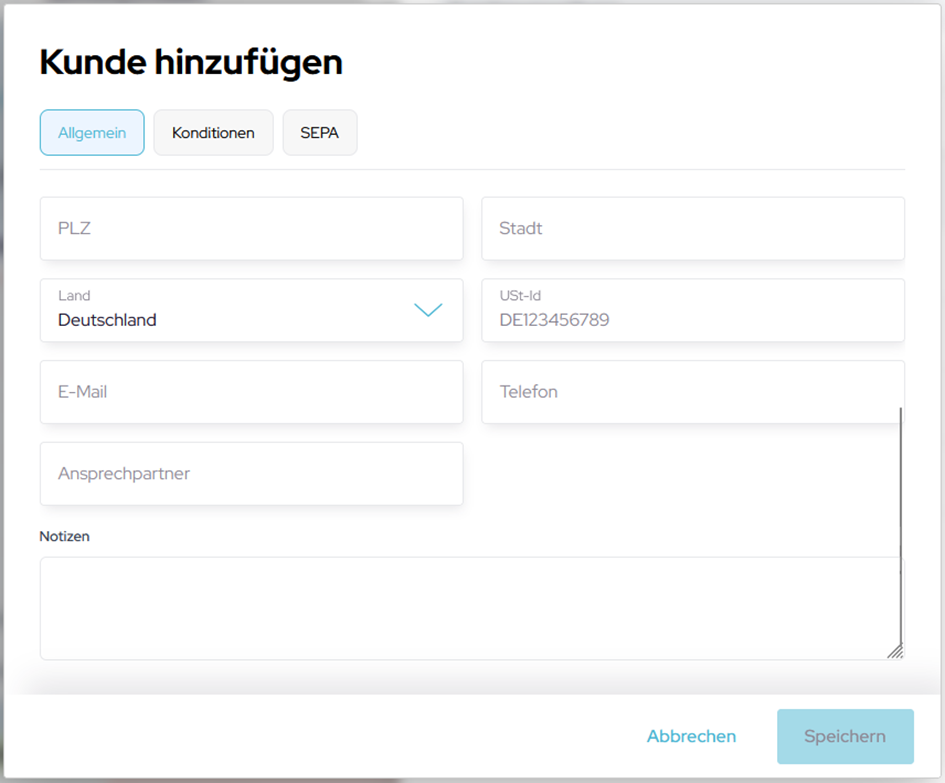945x783 pixels.
Task: Click the Speichern button
Action: coord(844,737)
